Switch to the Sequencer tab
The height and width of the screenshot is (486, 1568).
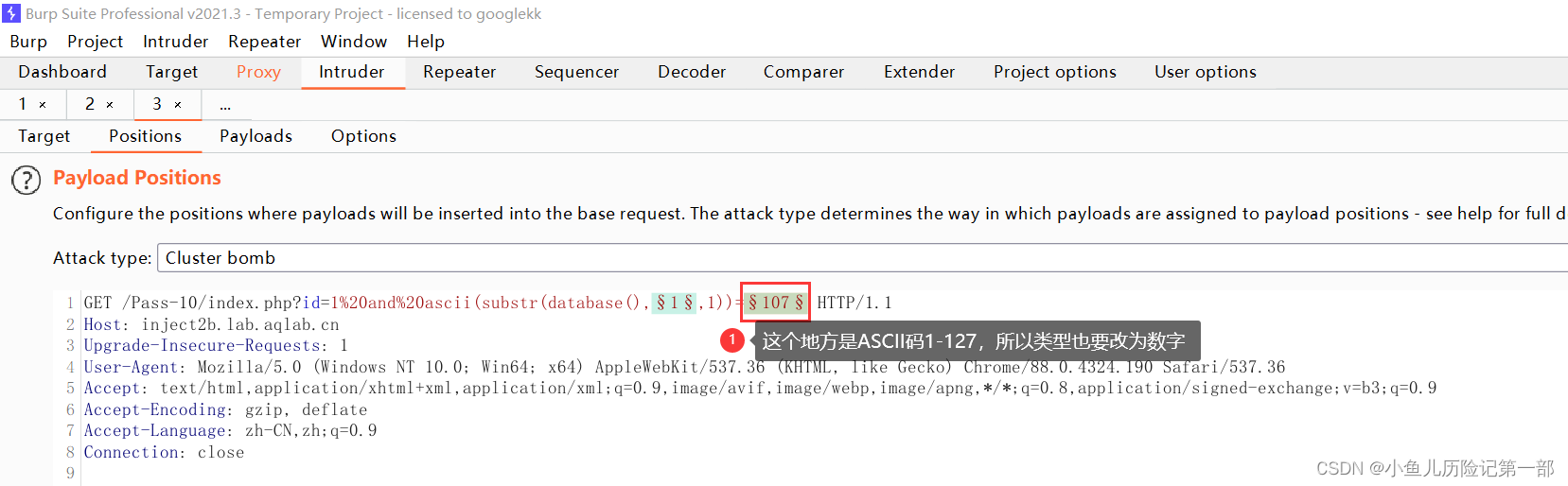576,72
